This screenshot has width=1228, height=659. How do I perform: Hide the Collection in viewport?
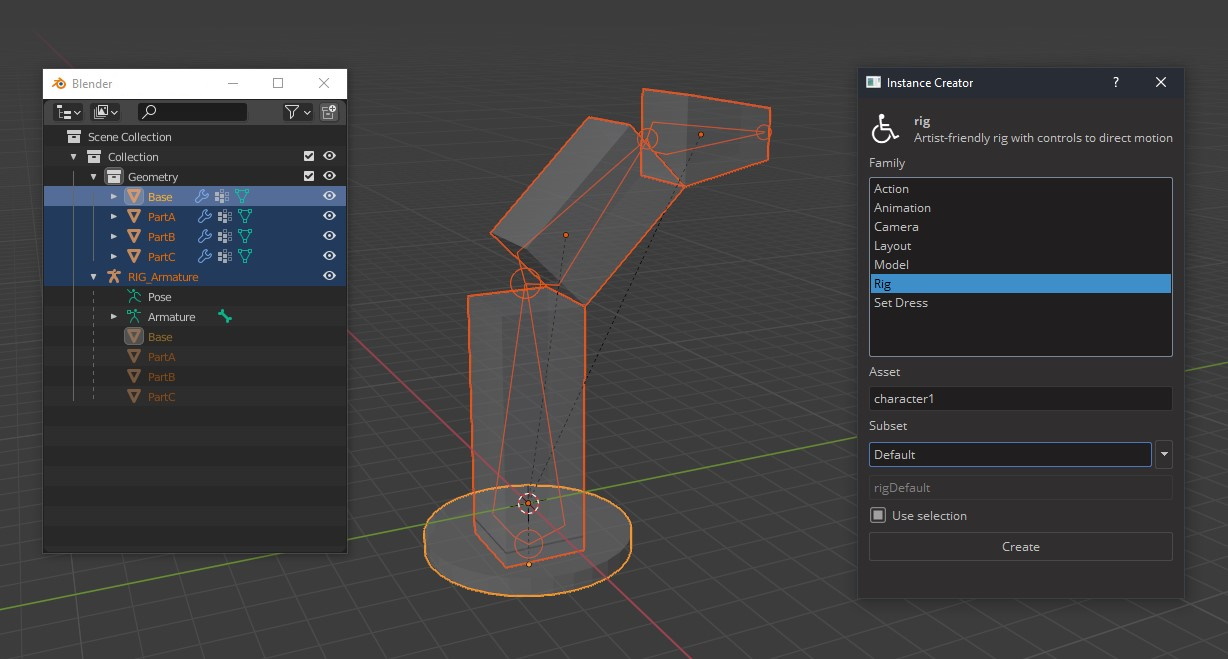pos(329,156)
